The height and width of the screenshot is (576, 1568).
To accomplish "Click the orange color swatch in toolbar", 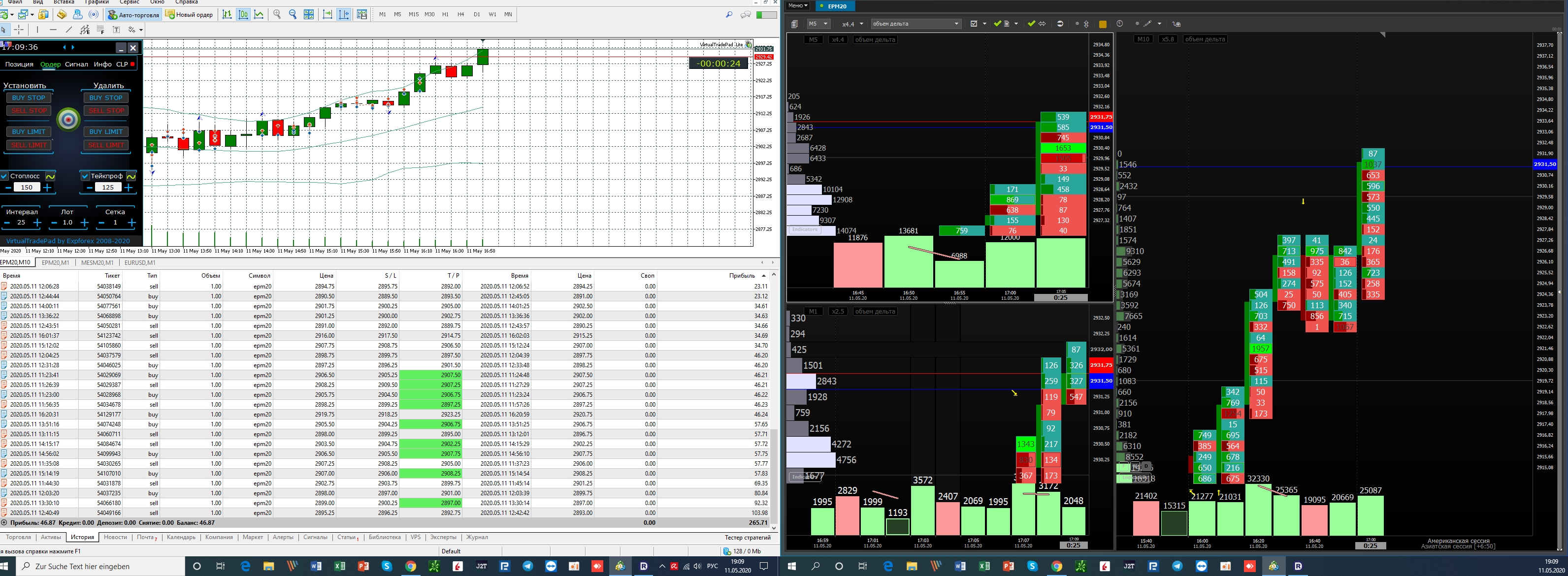I will click(x=1102, y=24).
